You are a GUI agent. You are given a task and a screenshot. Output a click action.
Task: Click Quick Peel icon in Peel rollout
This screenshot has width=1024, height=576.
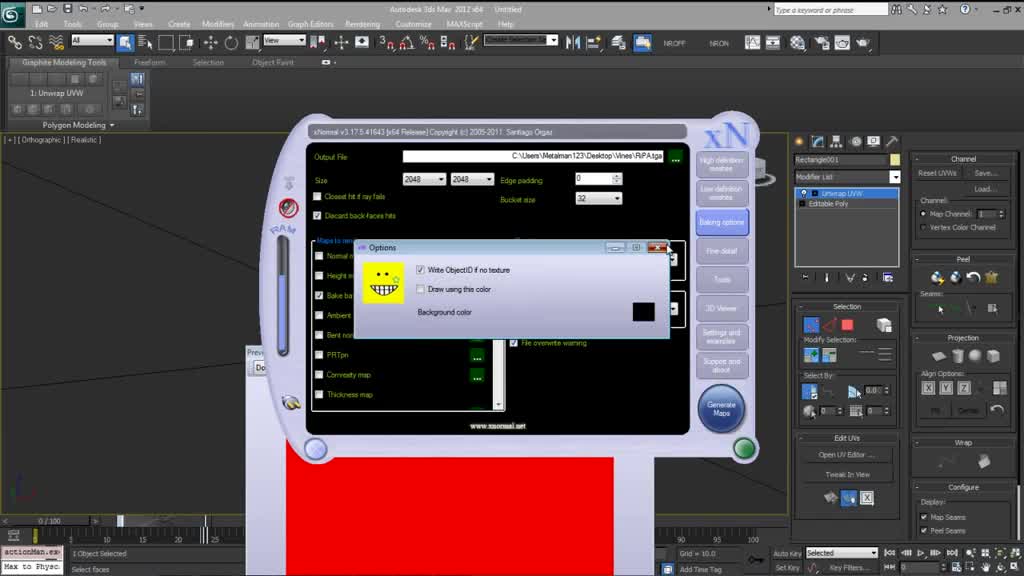[937, 278]
